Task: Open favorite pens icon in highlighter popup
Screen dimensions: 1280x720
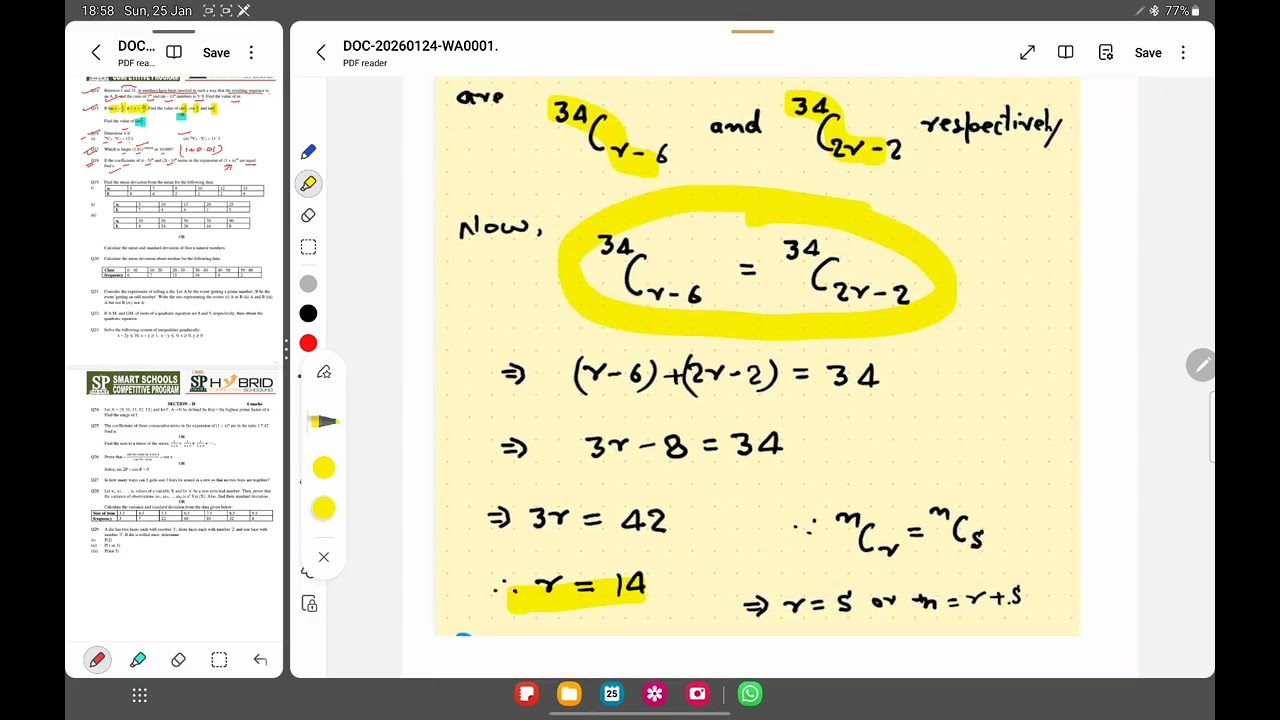Action: pyautogui.click(x=324, y=372)
